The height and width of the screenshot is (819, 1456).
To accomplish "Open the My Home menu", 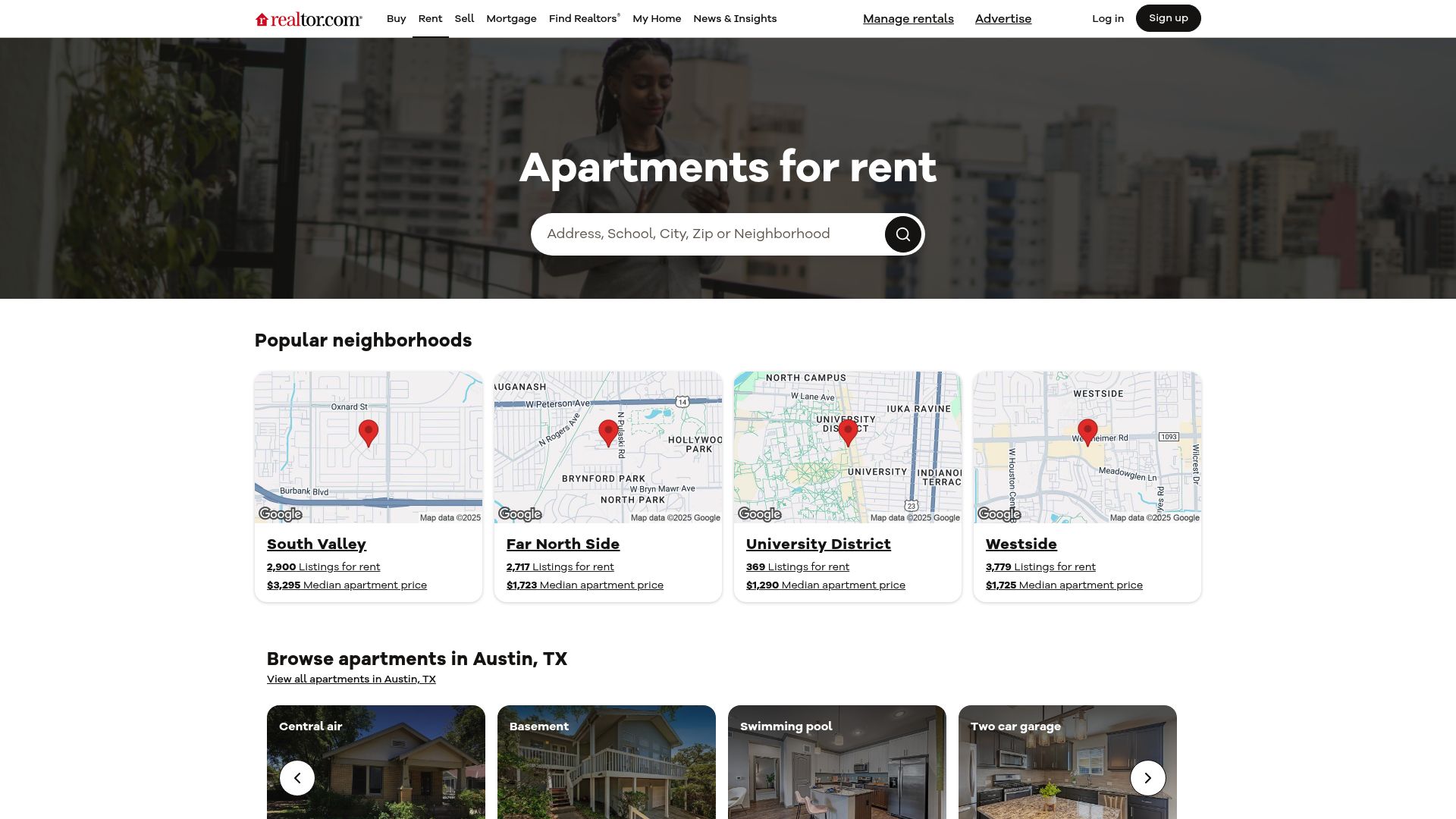I will tap(657, 19).
